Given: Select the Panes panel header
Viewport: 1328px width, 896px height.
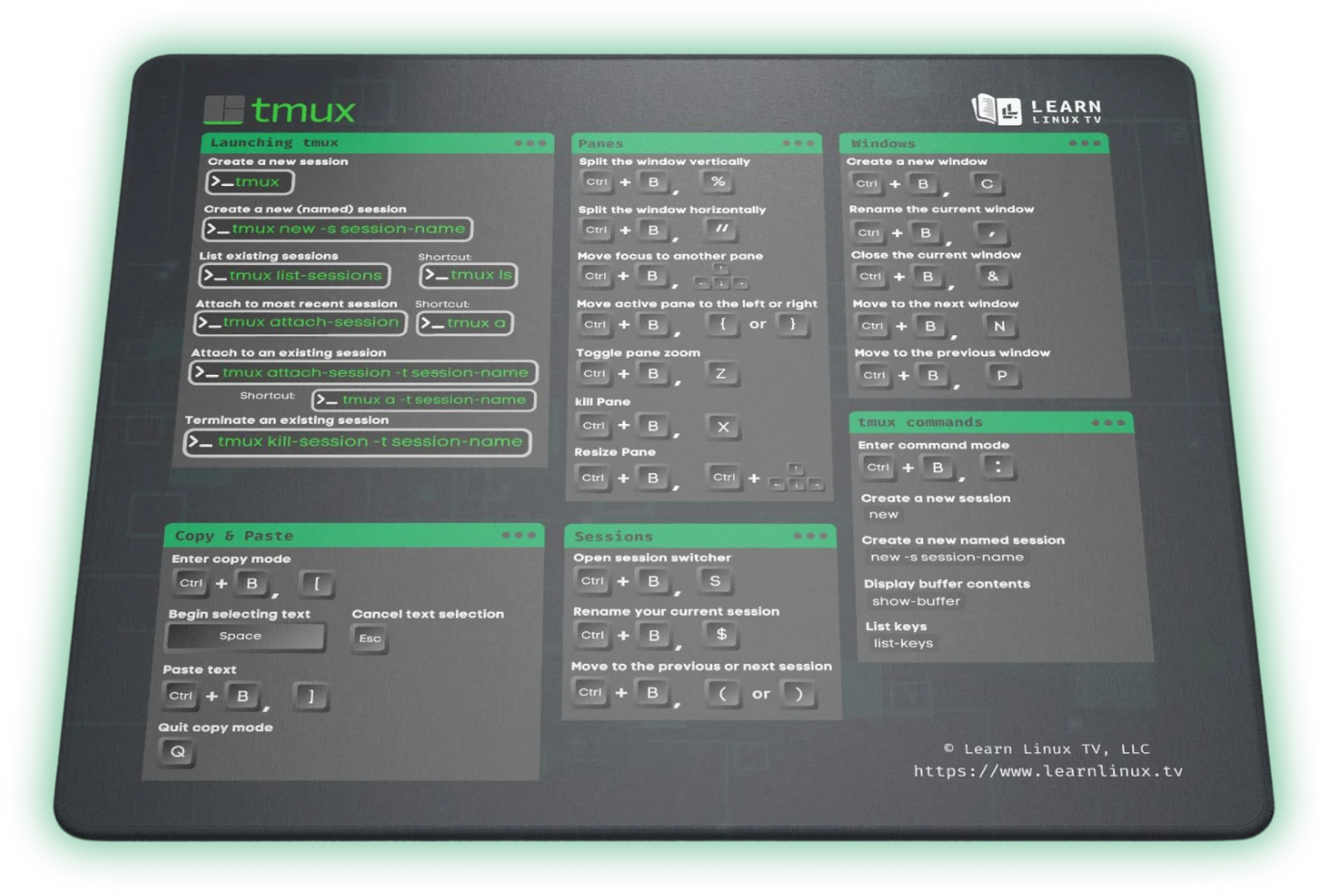Looking at the screenshot, I should pos(697,143).
